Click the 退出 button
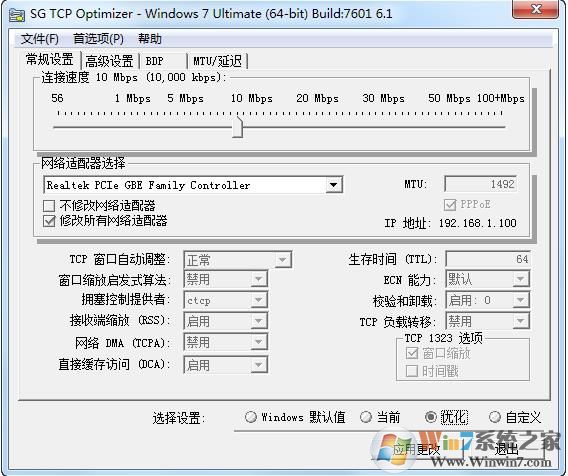The image size is (568, 476). click(x=506, y=450)
